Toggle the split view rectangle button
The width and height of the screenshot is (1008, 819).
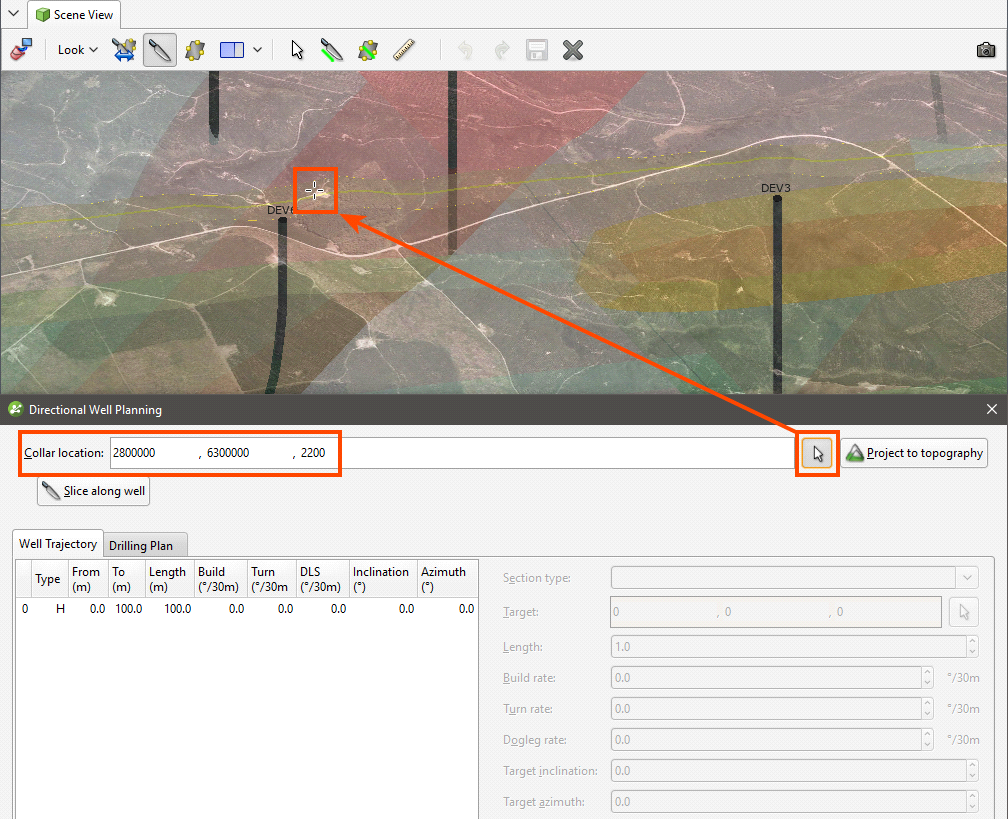pos(232,49)
